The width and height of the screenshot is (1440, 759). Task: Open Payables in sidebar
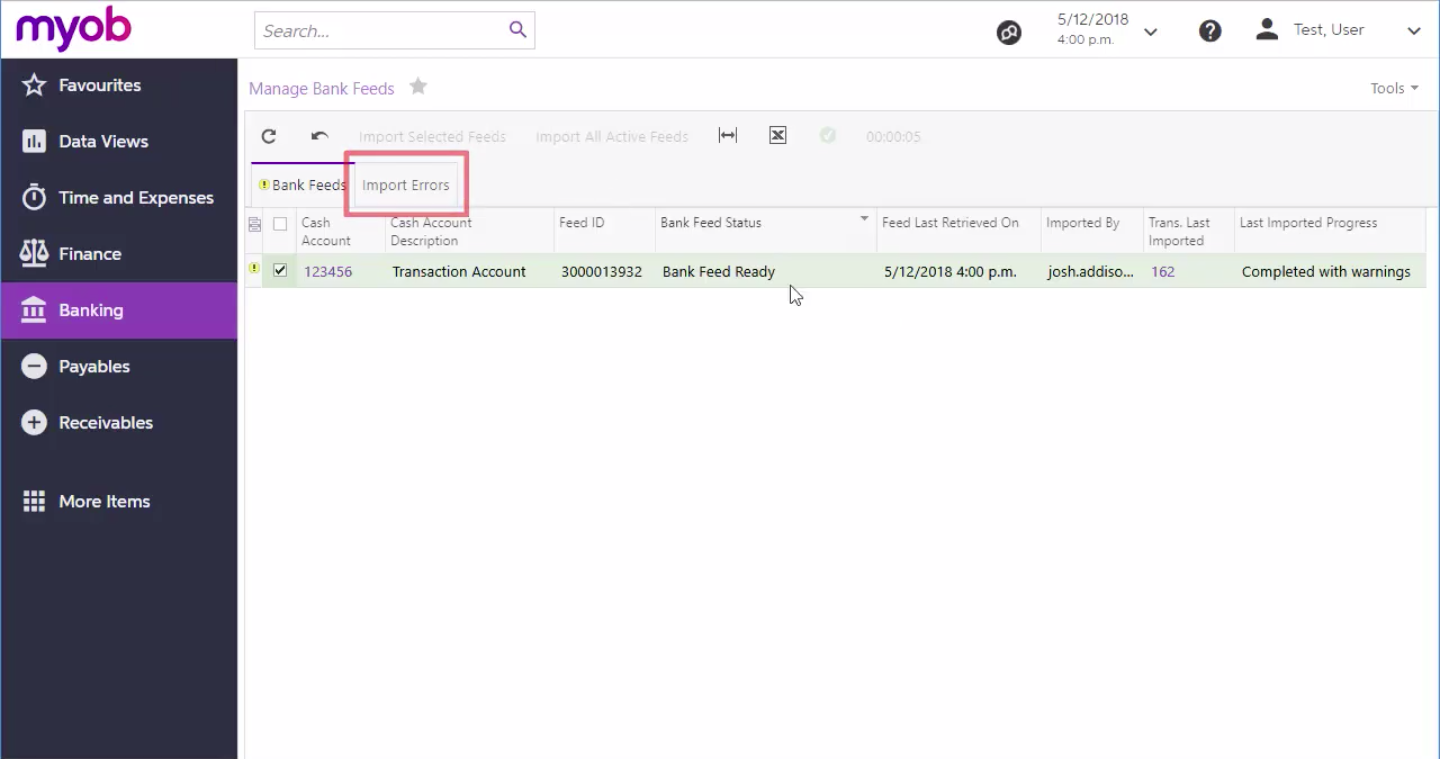[119, 367]
